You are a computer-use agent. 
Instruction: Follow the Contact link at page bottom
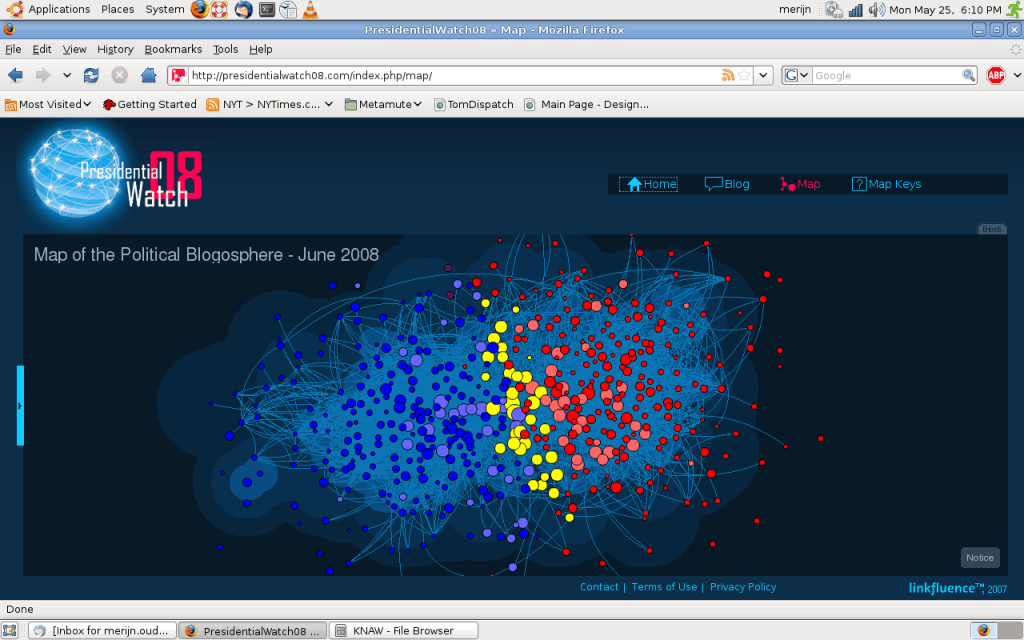point(599,587)
